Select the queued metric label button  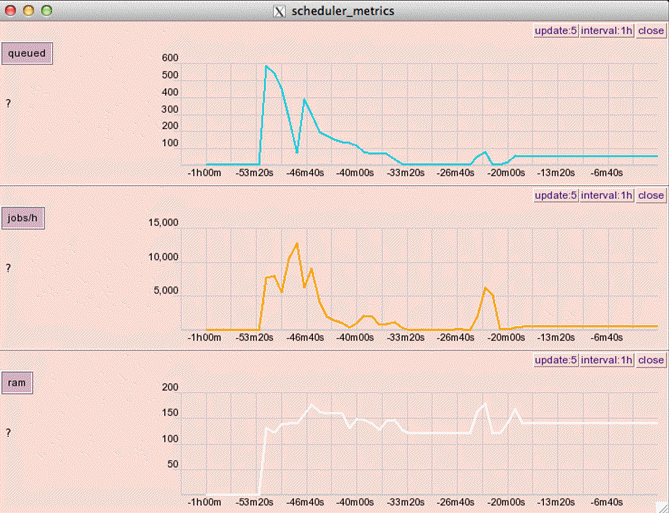click(27, 53)
